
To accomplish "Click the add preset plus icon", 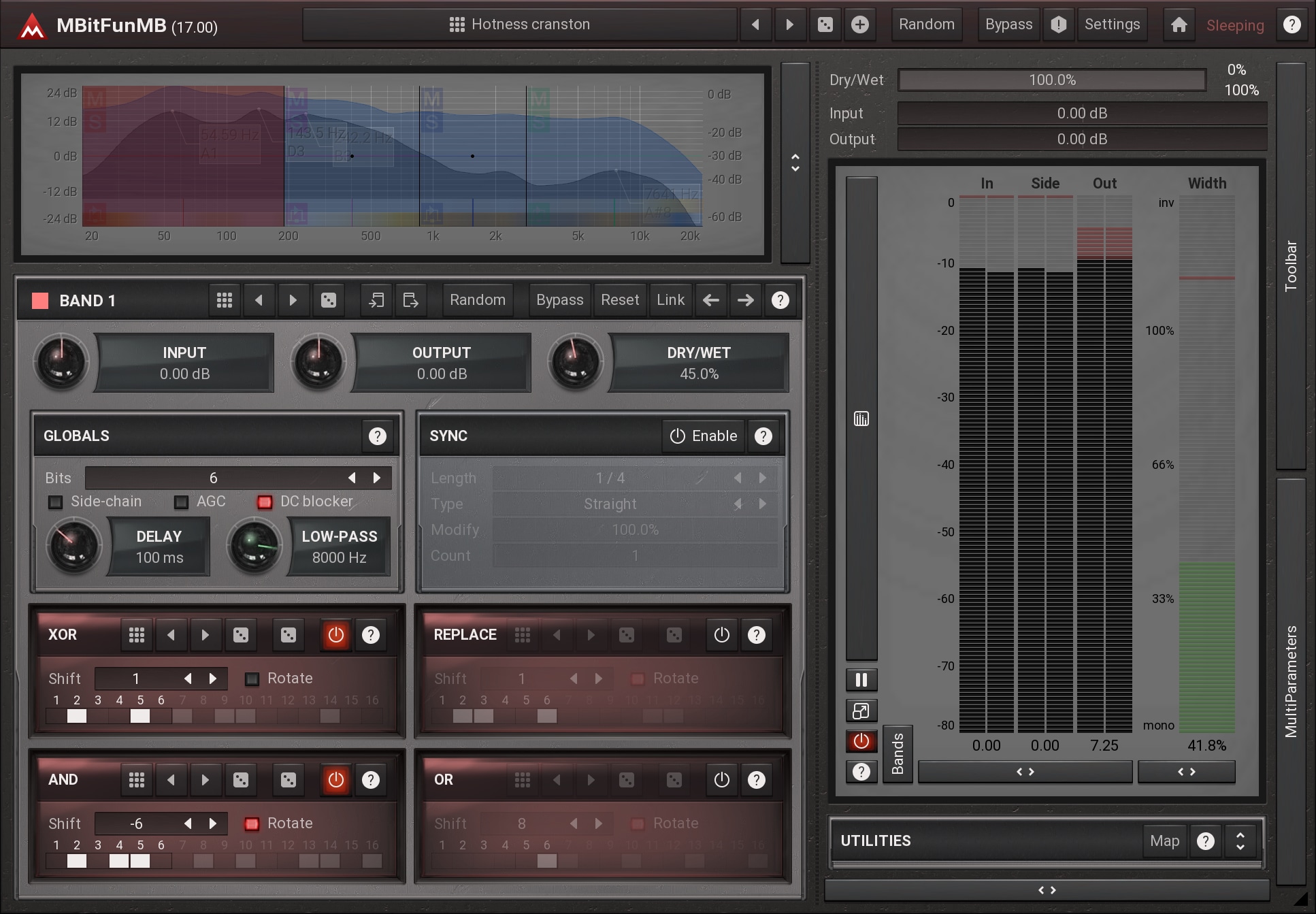I will (x=860, y=25).
